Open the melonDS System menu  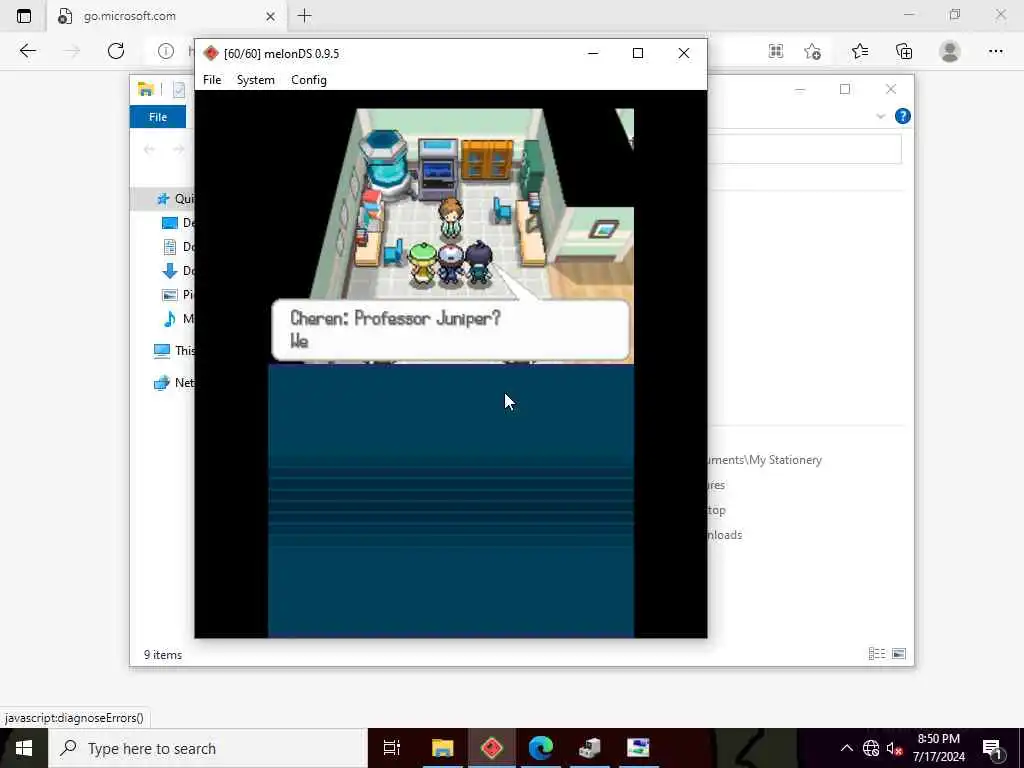[x=255, y=80]
